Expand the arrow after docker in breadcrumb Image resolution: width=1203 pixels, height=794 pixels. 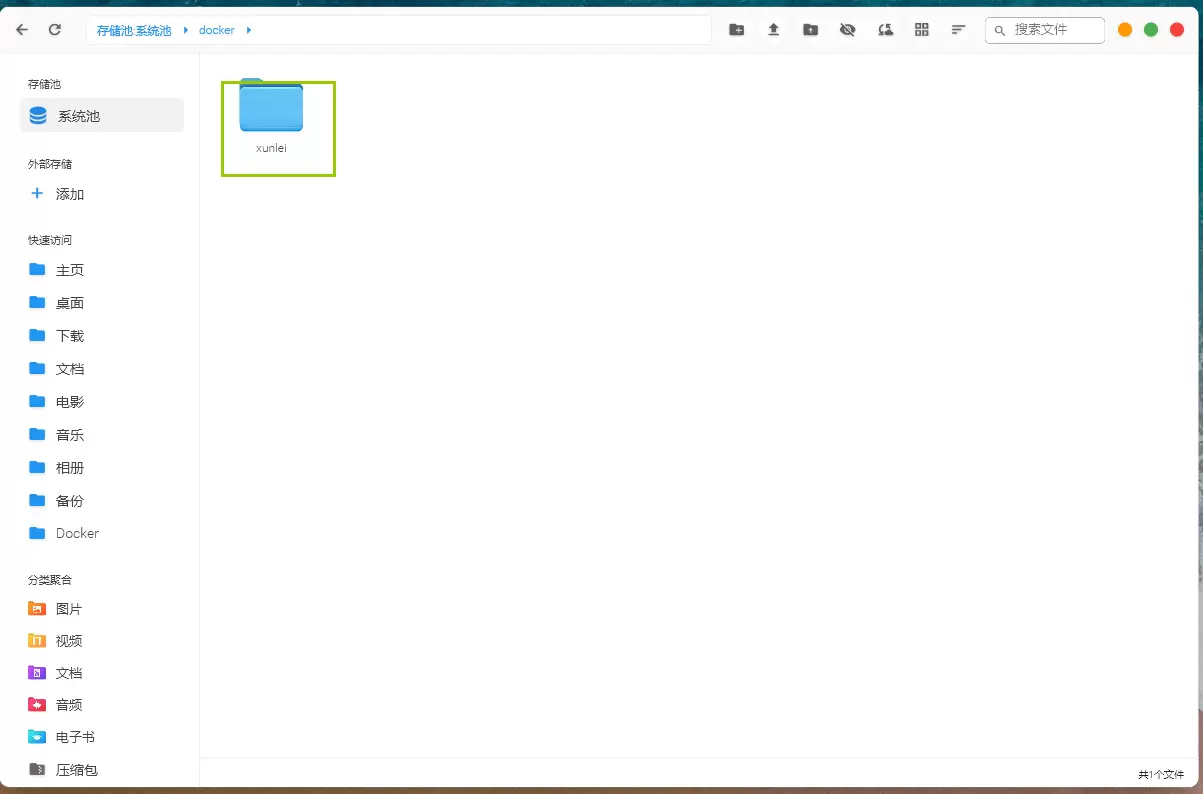[x=249, y=31]
